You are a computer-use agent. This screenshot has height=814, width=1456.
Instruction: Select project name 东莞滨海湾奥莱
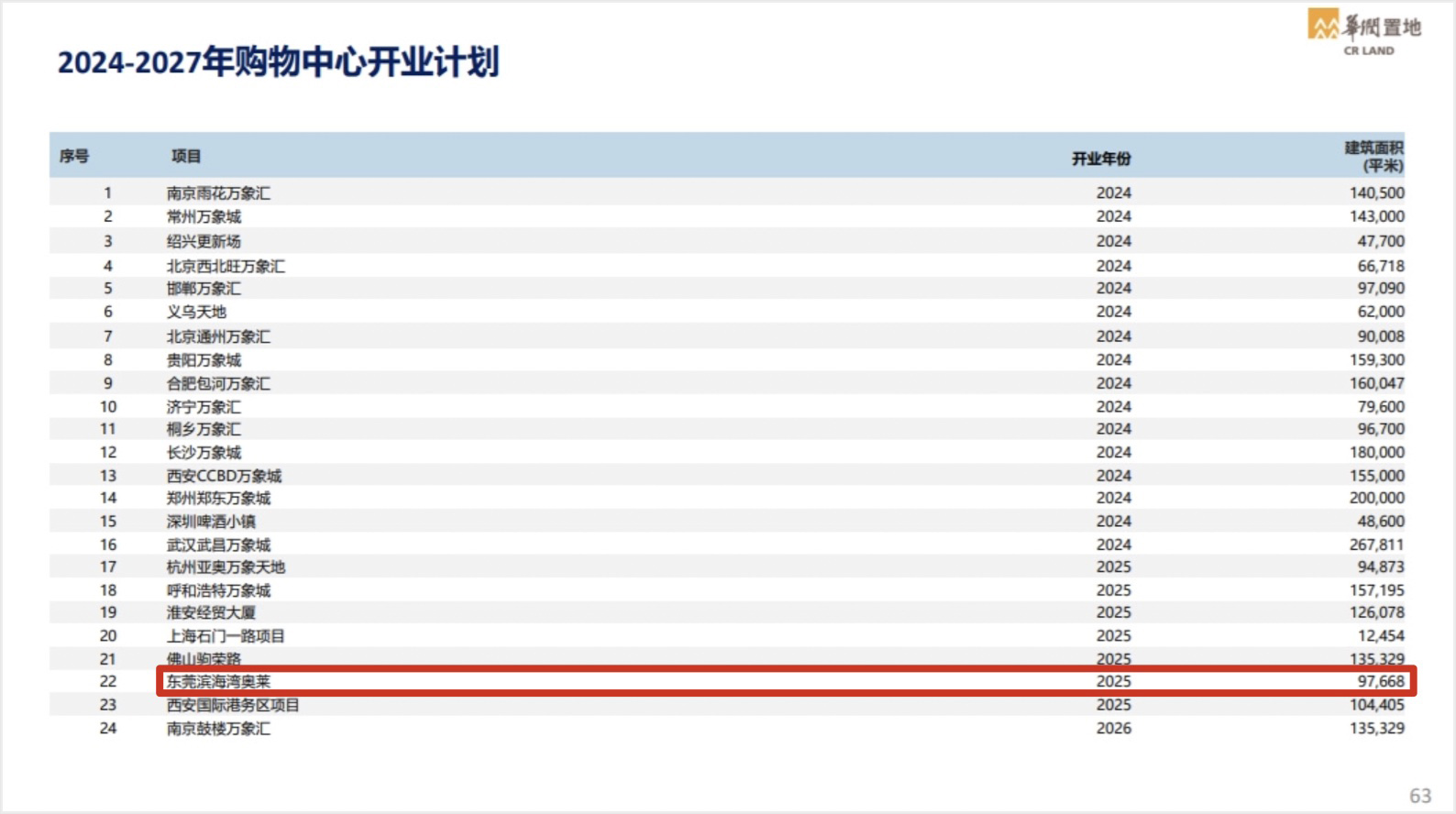(x=218, y=681)
